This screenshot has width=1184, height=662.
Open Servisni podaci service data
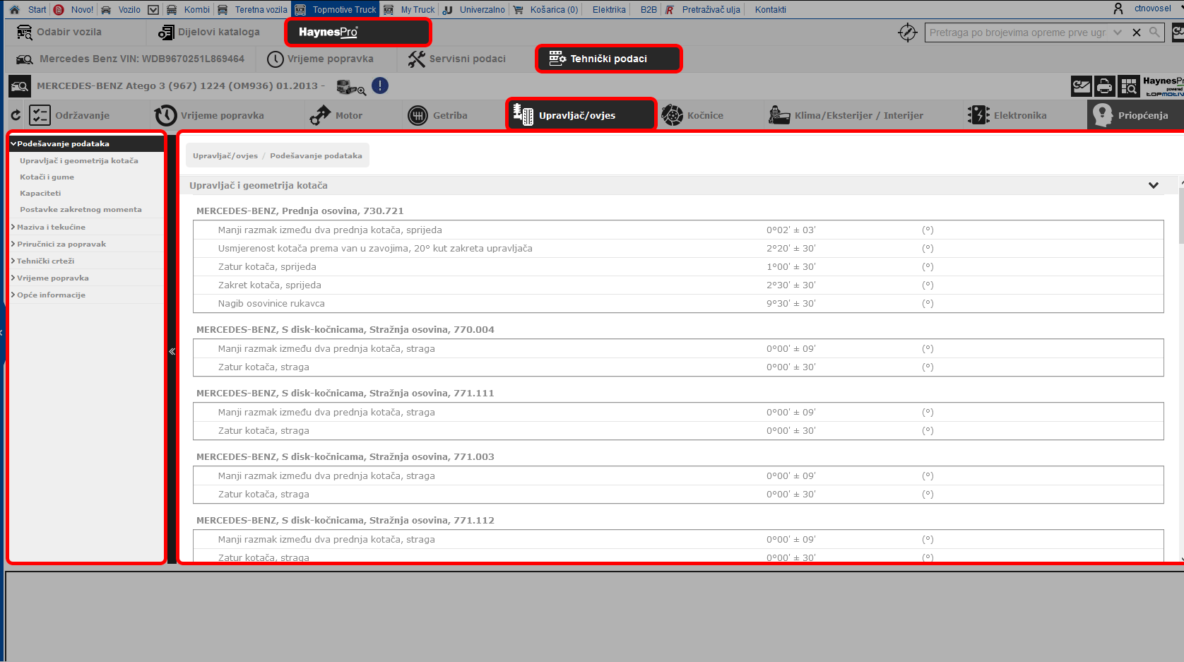[457, 59]
